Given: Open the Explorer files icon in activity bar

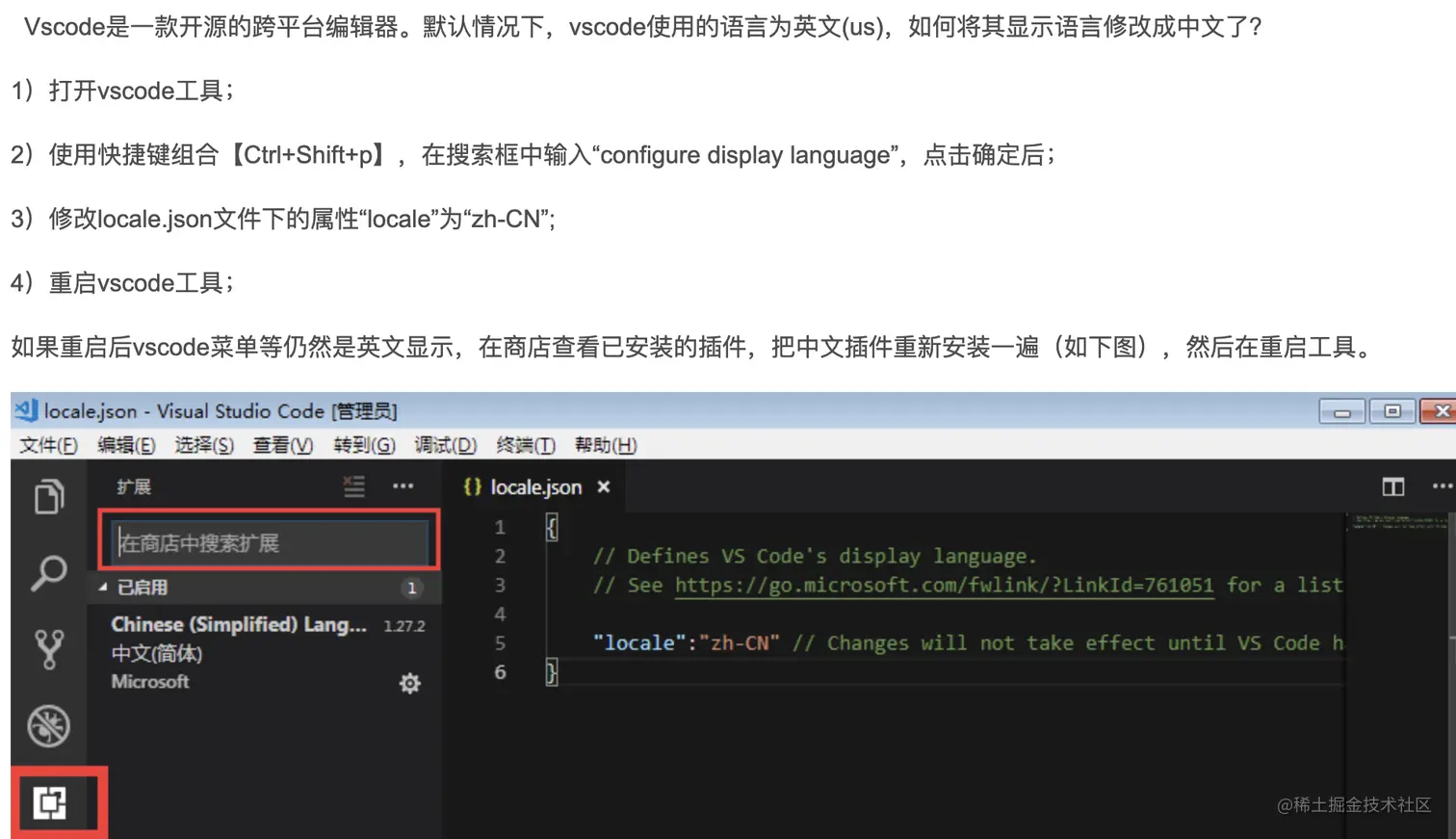Looking at the screenshot, I should [49, 497].
